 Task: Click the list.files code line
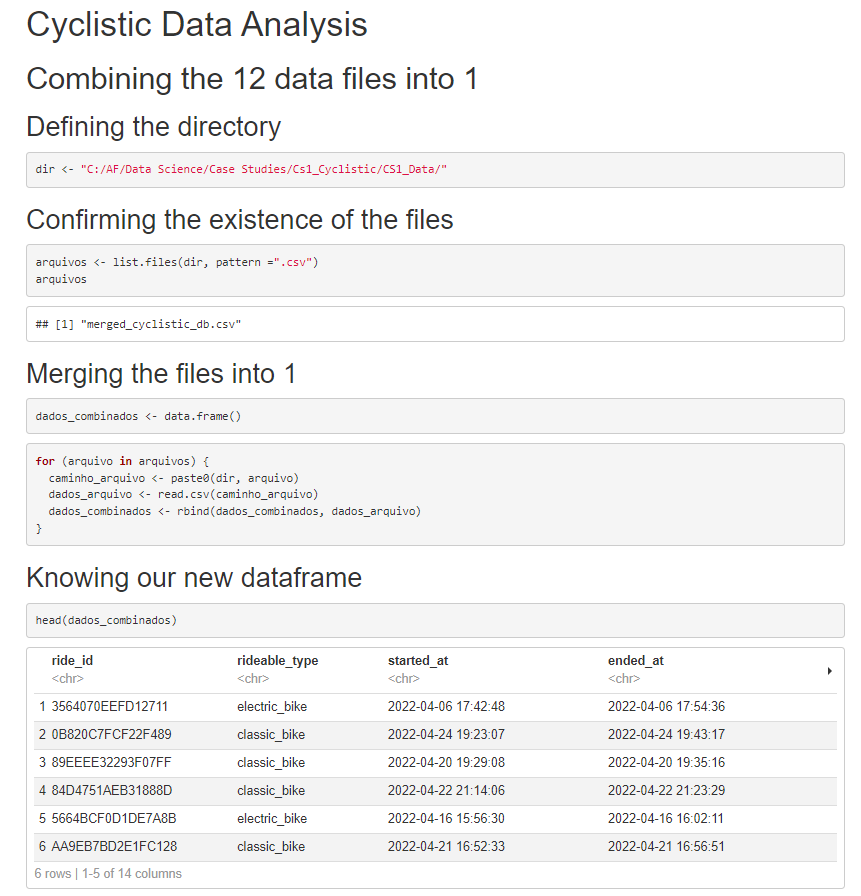(x=177, y=262)
